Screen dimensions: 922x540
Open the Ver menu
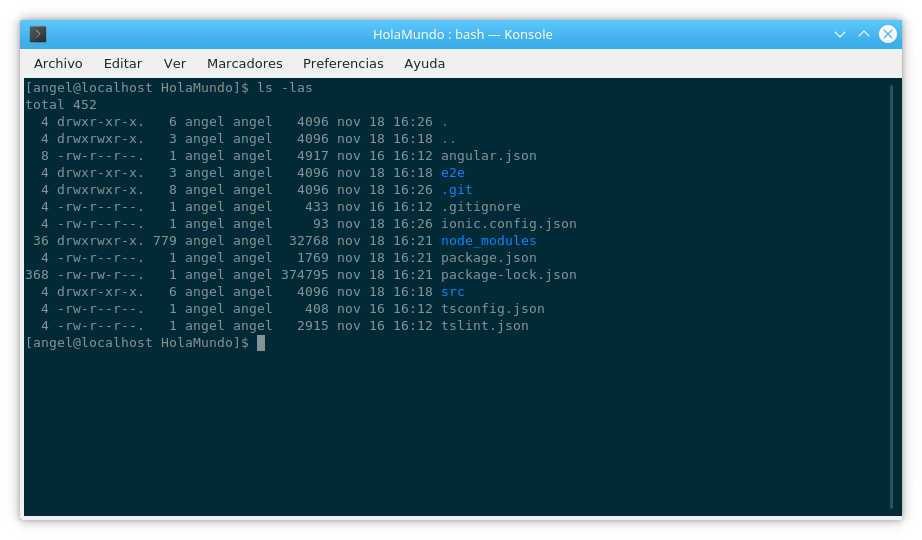coord(175,64)
